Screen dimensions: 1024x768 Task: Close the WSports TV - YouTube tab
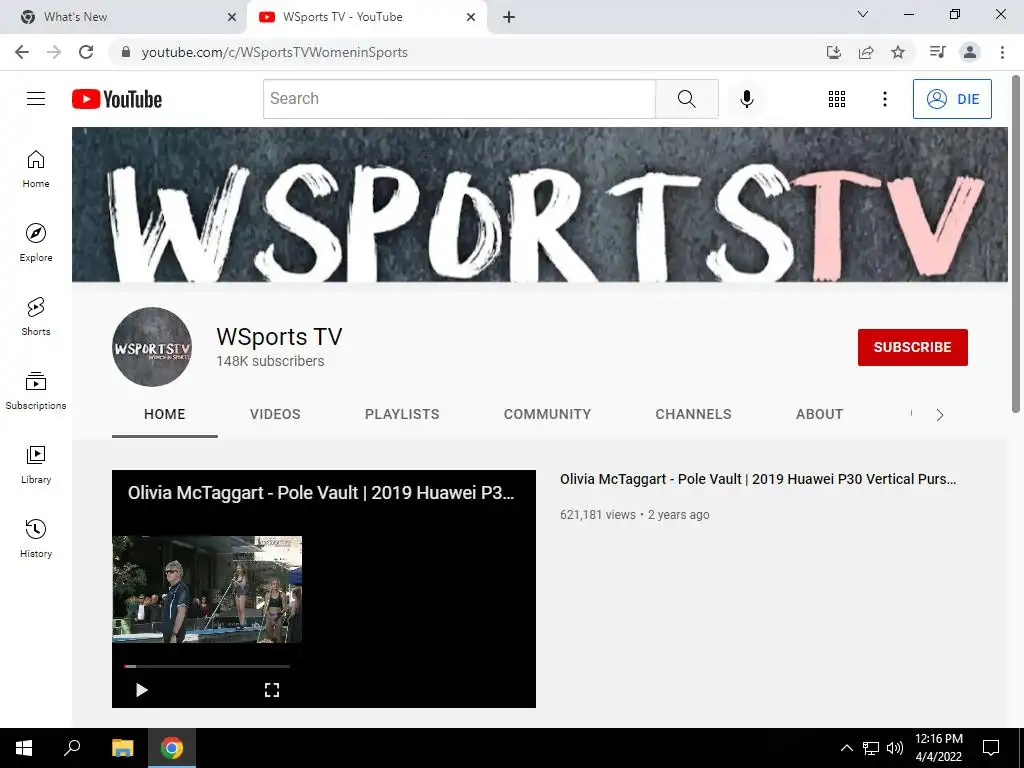471,17
